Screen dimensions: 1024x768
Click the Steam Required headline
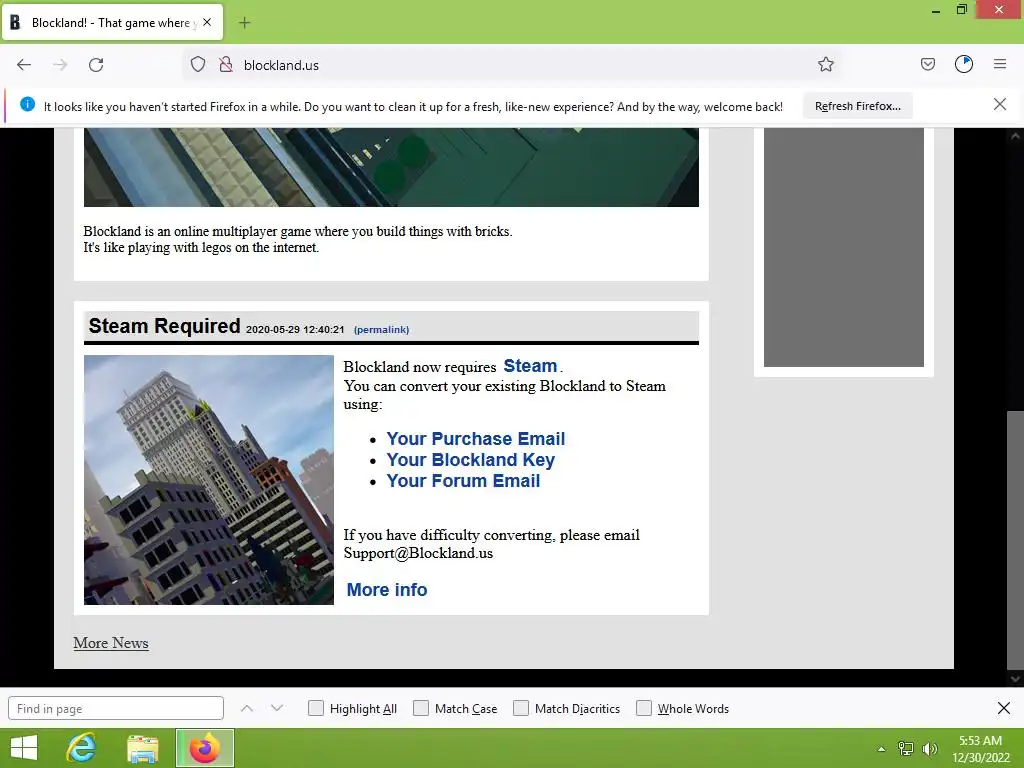(x=165, y=326)
